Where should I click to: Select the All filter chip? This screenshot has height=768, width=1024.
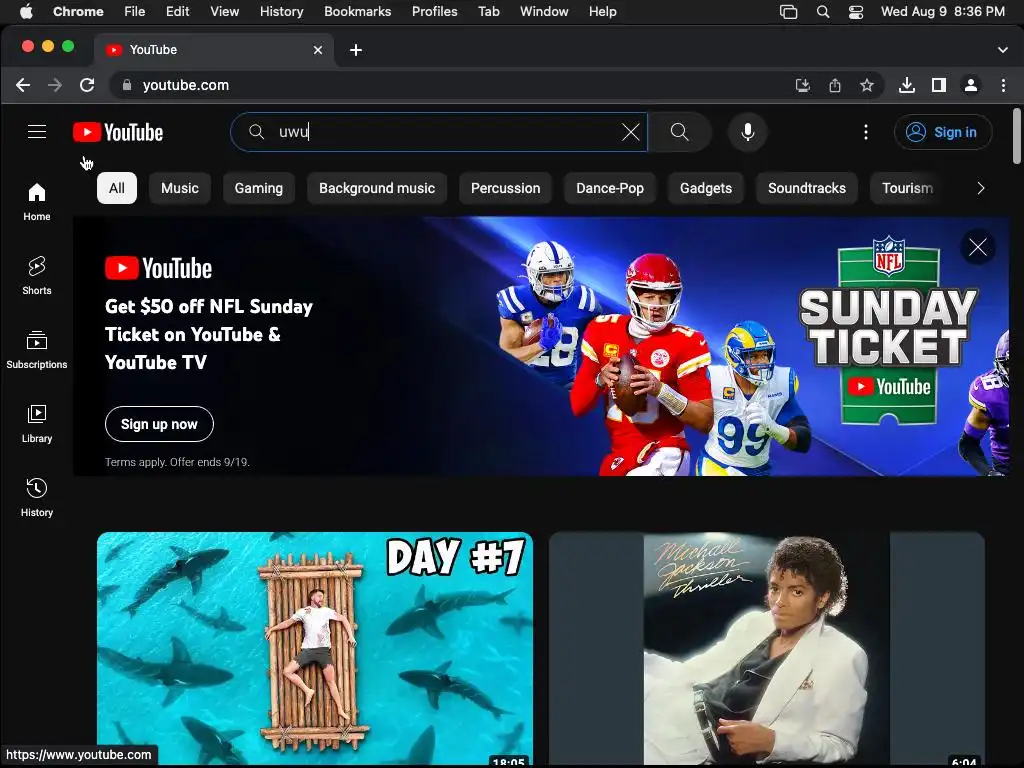(117, 188)
